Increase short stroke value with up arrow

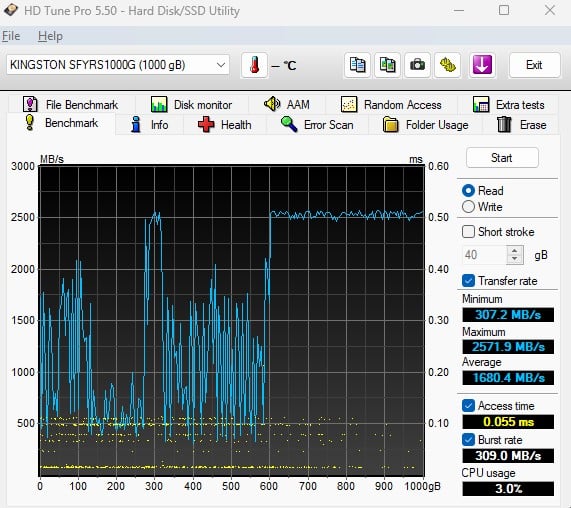[515, 251]
